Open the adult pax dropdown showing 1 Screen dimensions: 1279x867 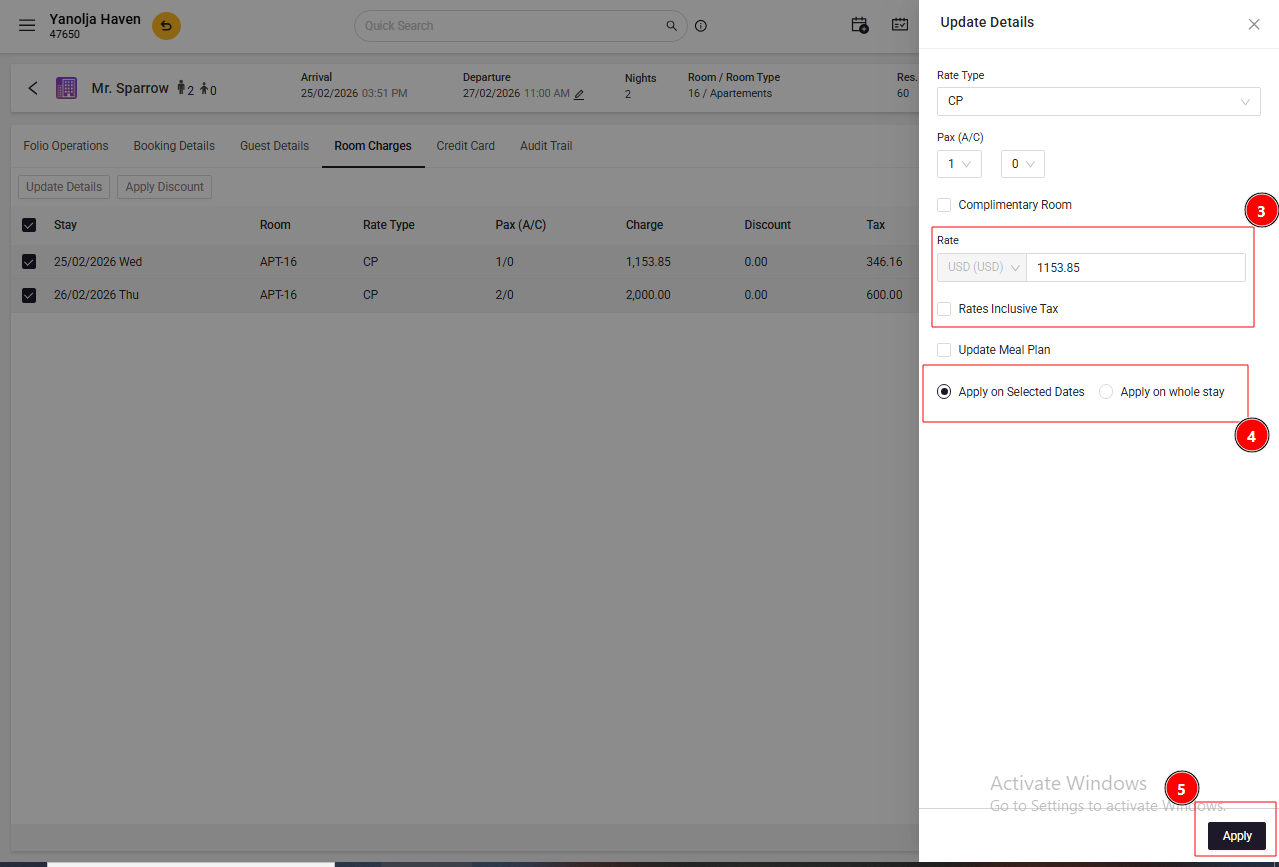click(959, 164)
